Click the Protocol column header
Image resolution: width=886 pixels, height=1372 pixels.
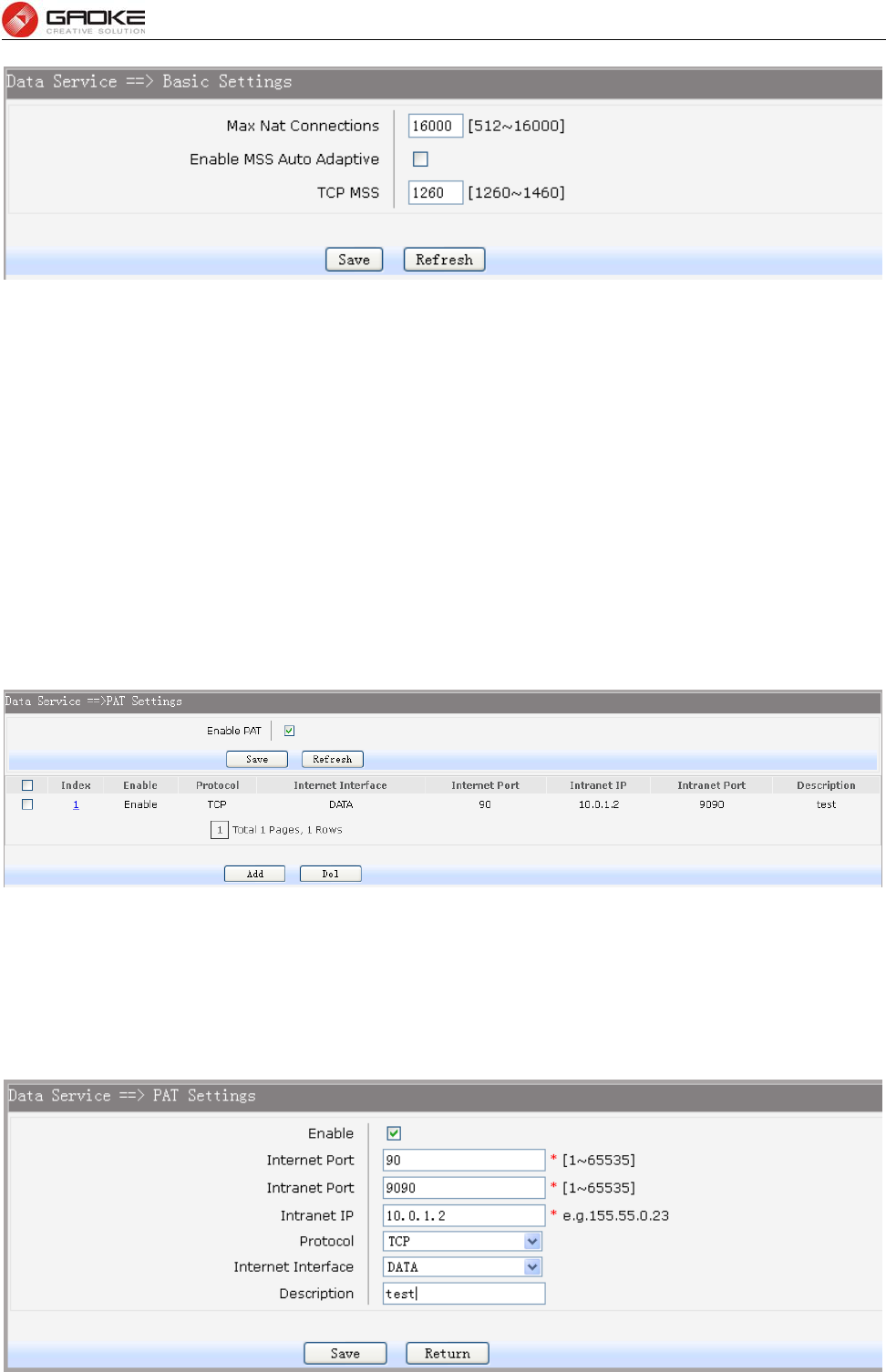(218, 785)
